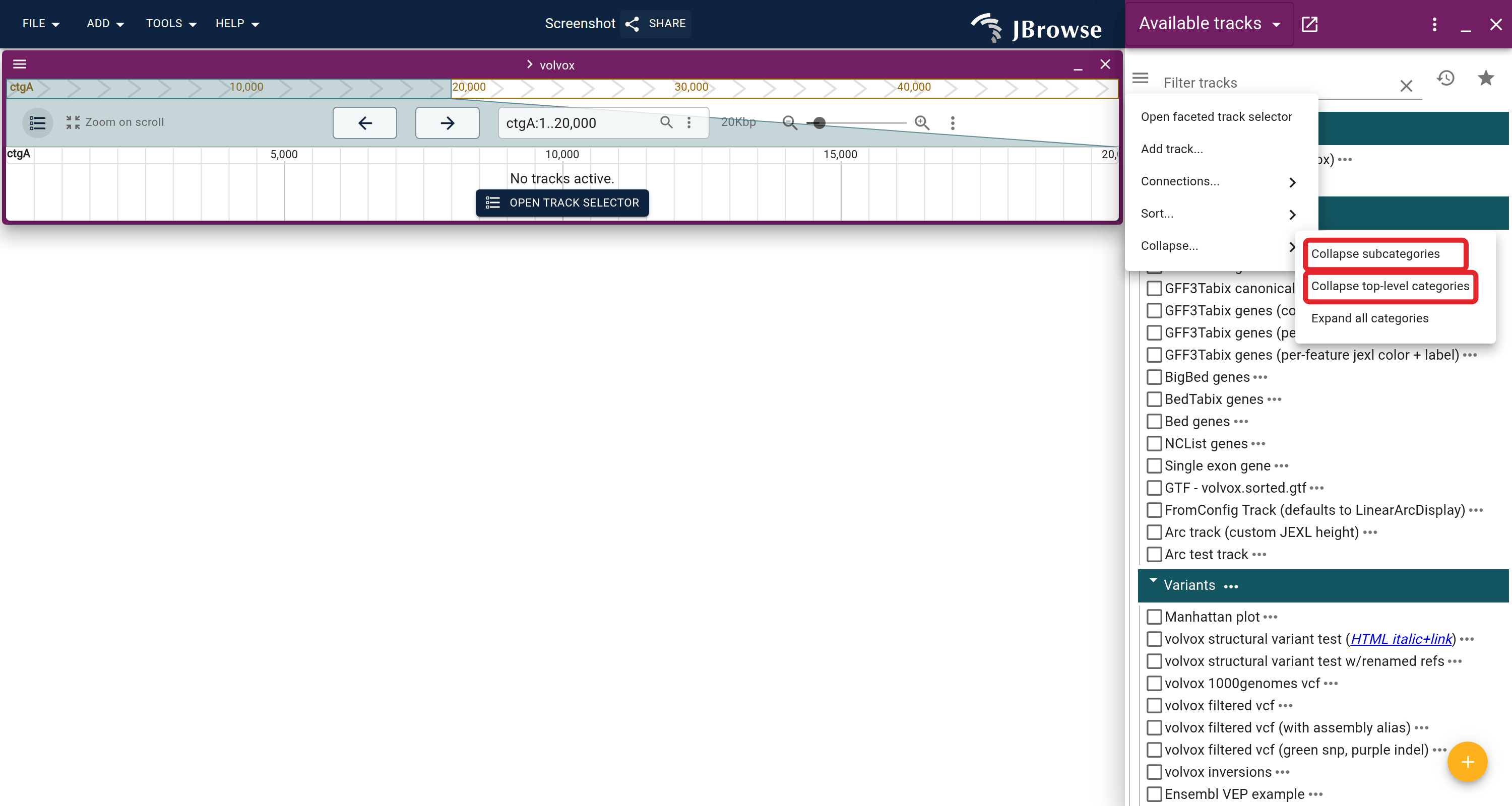Choose Add track... menu entry

click(1221, 150)
